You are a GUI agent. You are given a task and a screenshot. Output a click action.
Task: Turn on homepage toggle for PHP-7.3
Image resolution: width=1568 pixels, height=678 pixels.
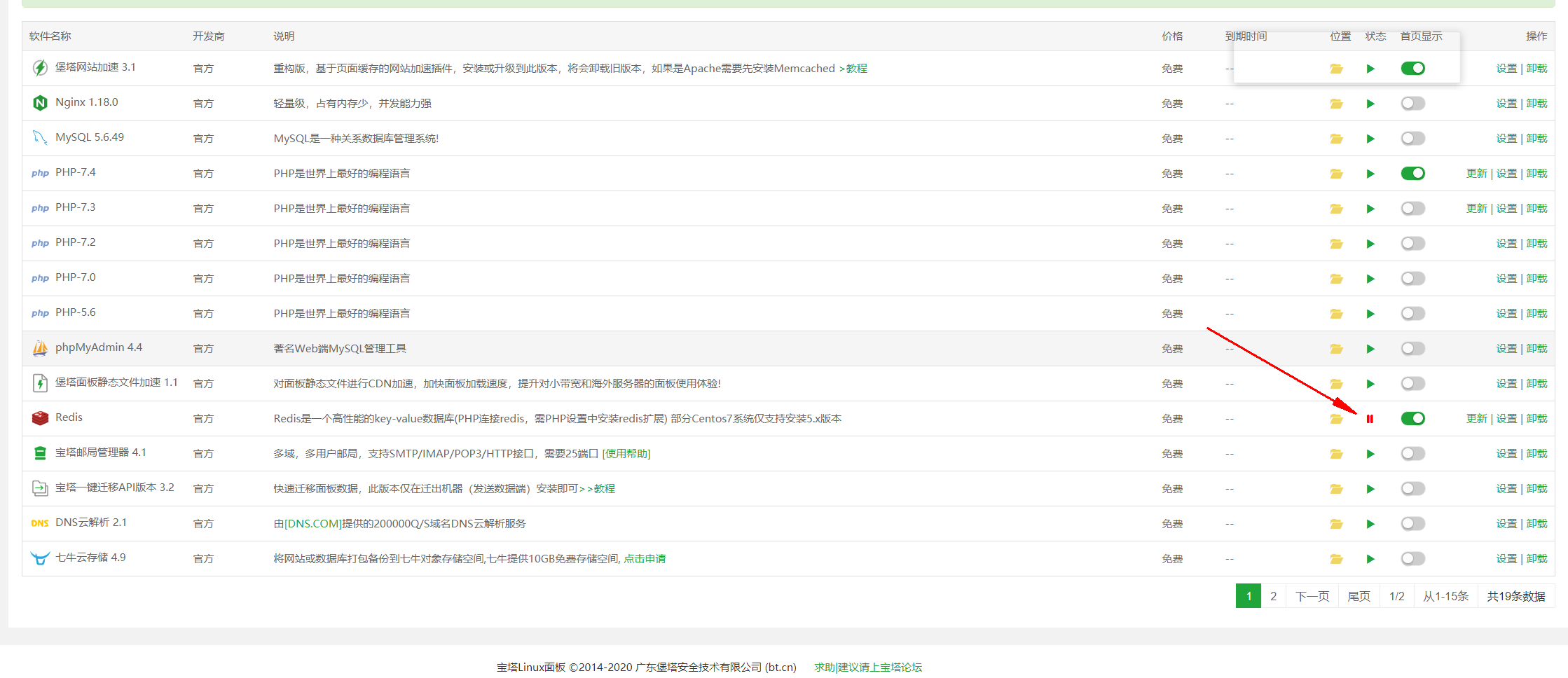[x=1412, y=208]
